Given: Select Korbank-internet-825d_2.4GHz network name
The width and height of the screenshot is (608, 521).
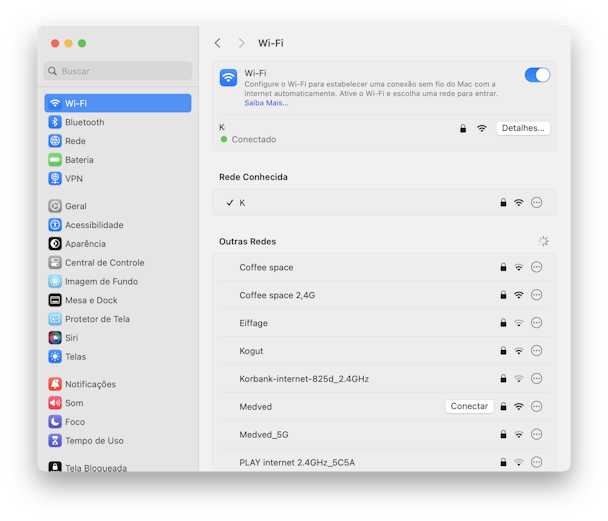Looking at the screenshot, I should click(x=304, y=379).
